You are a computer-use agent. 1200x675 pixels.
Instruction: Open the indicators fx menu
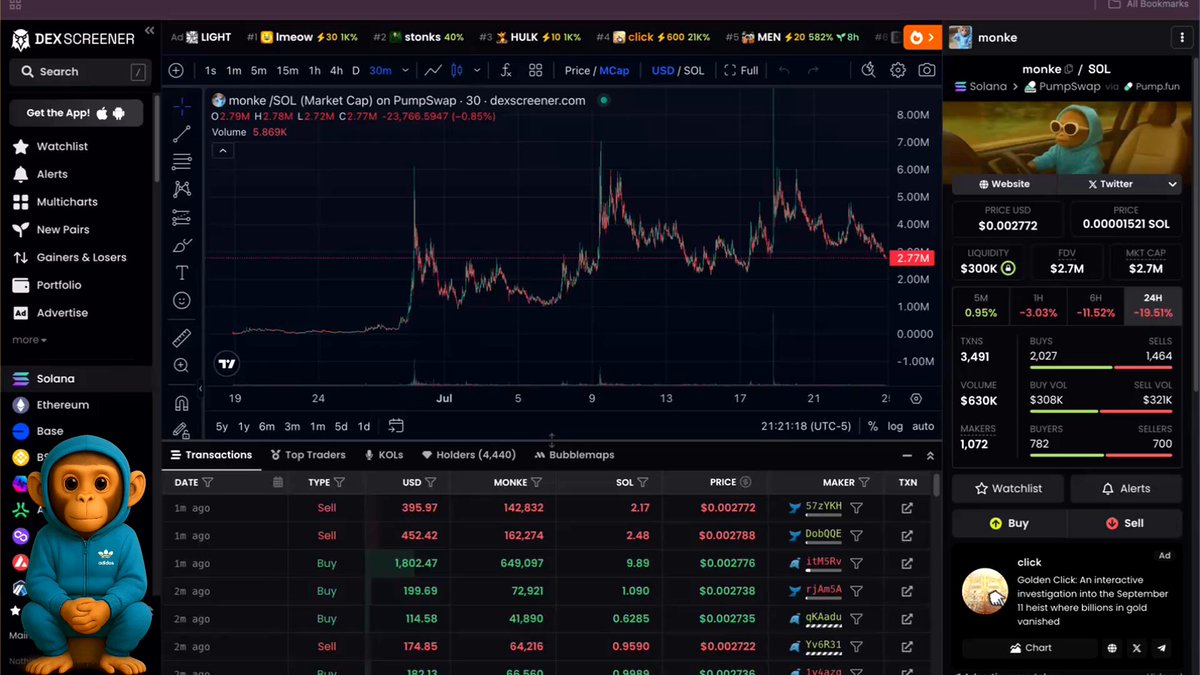coord(506,70)
